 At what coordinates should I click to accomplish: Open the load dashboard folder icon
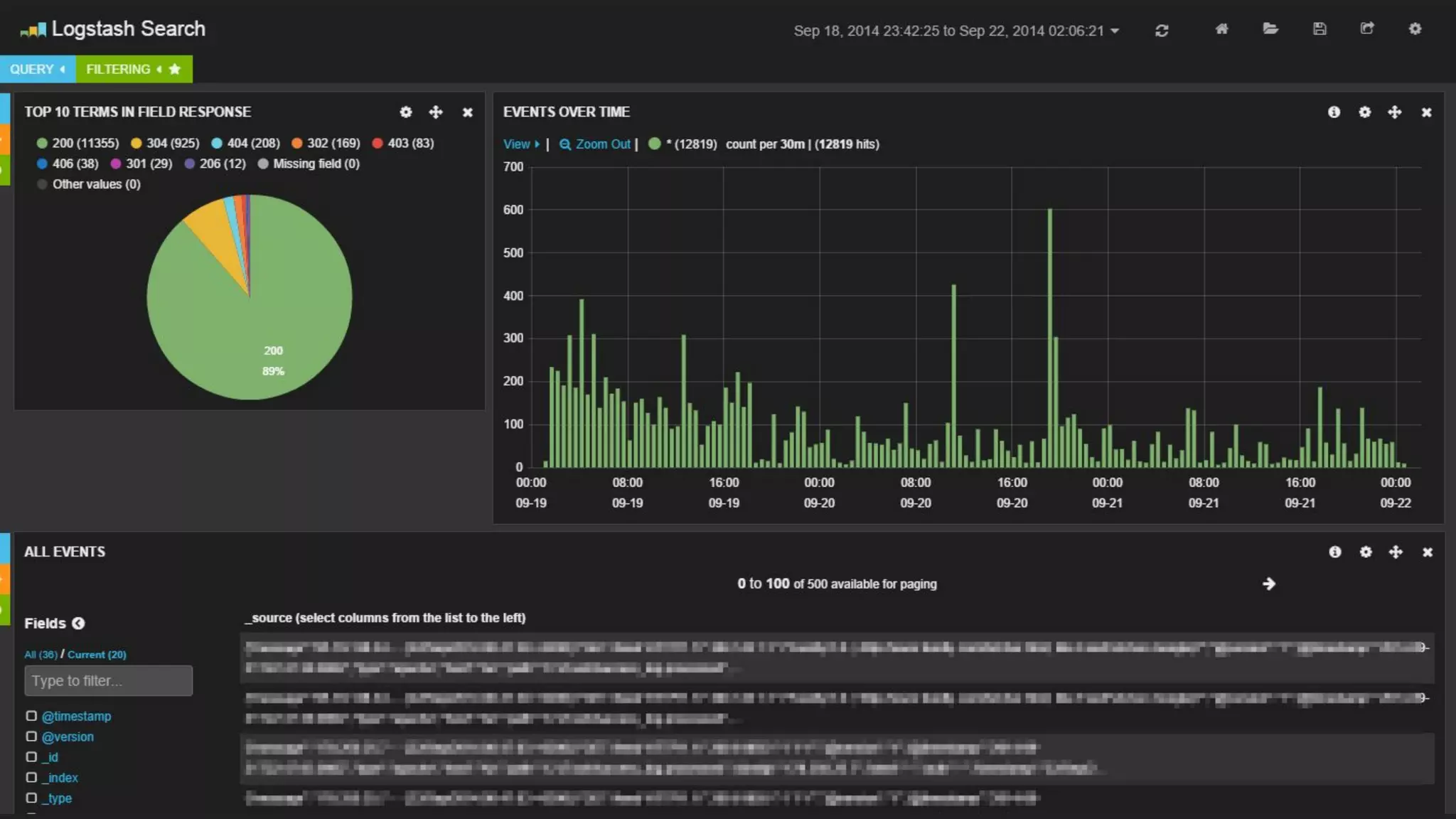tap(1270, 29)
